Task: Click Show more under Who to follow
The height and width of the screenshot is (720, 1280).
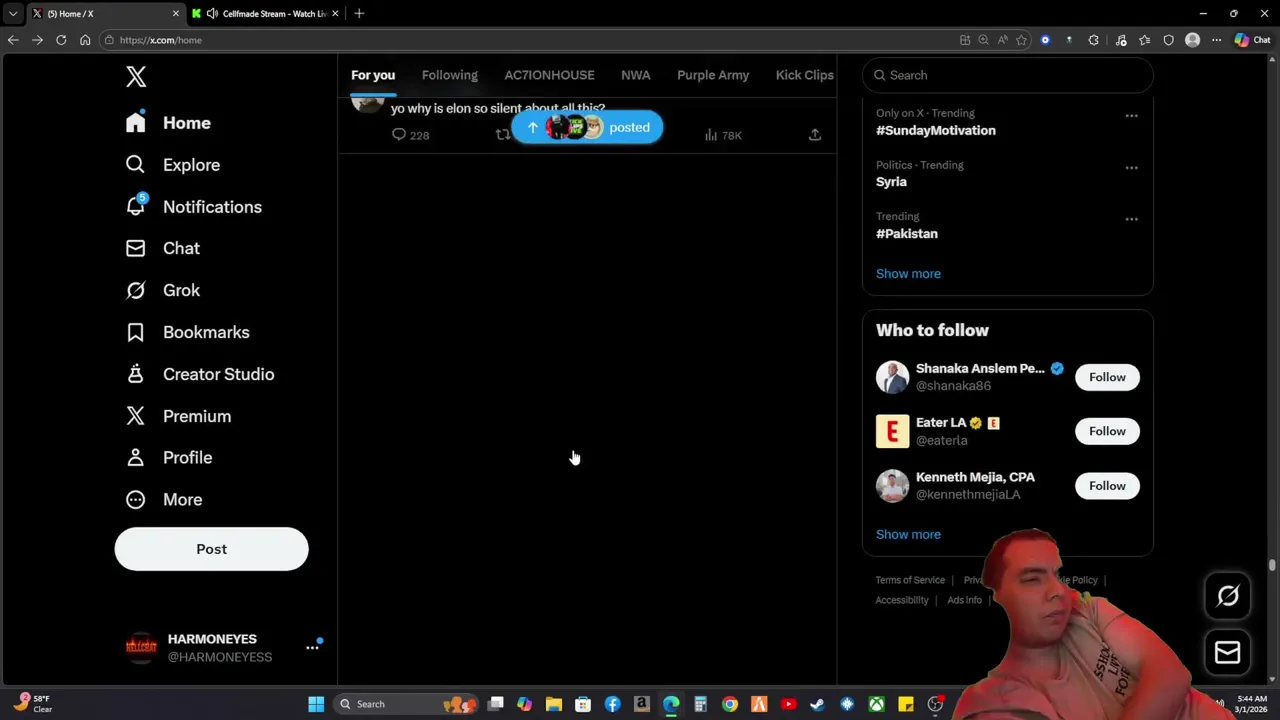Action: [908, 534]
